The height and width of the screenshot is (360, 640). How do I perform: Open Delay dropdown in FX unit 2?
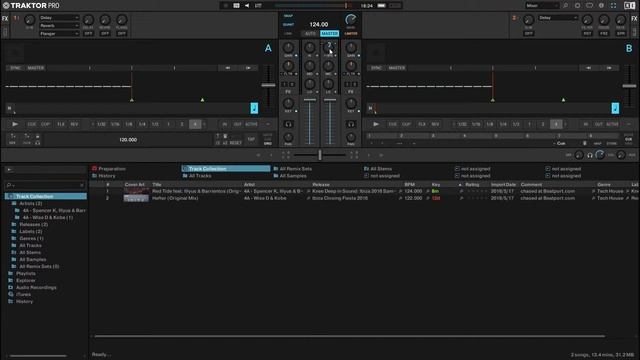click(x=558, y=18)
